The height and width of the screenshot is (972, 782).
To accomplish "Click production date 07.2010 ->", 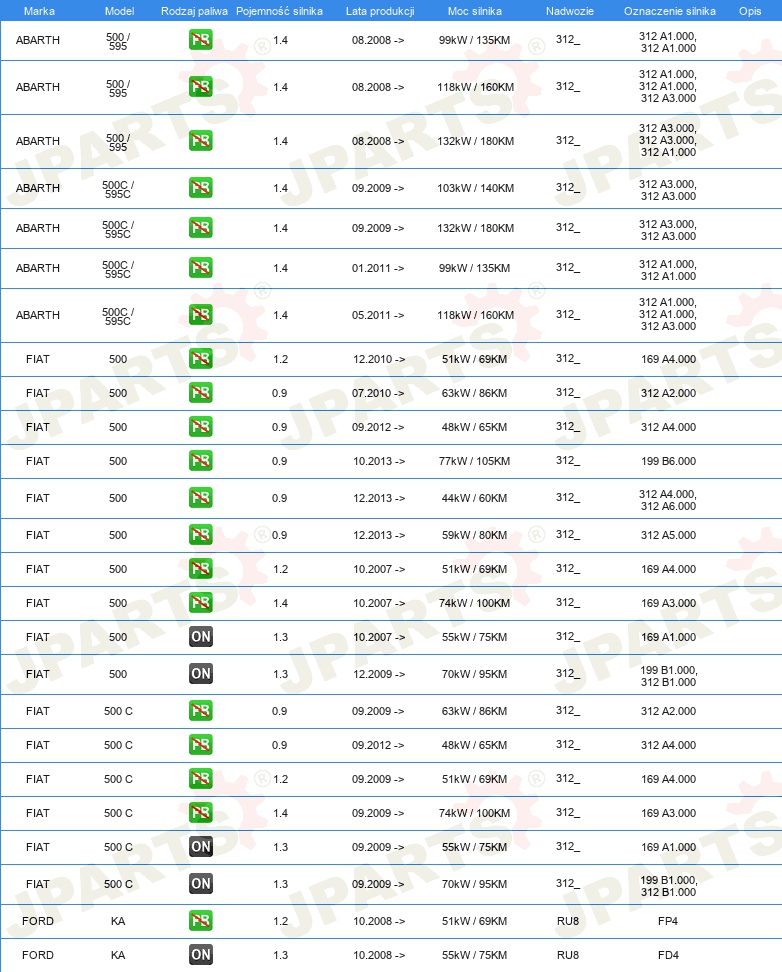I will (378, 393).
